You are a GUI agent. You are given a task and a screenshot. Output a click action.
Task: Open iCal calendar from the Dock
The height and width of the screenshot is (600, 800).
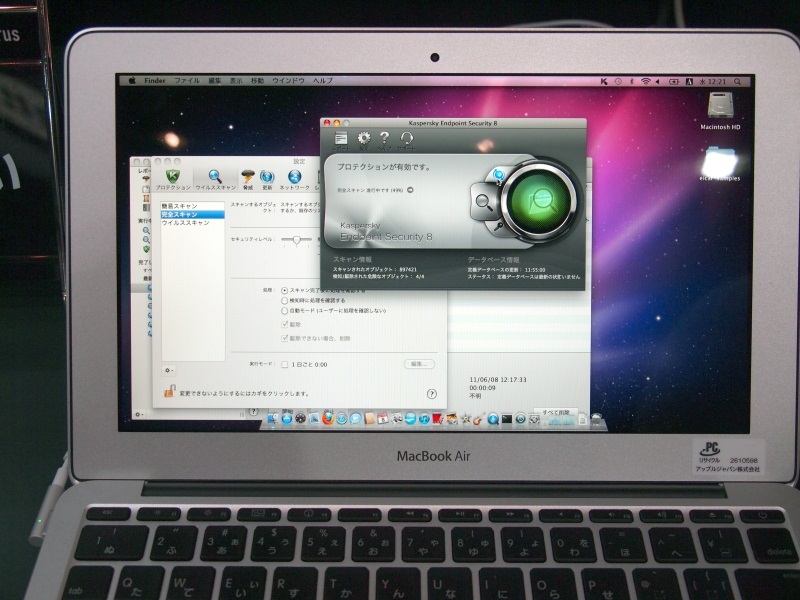coord(383,419)
